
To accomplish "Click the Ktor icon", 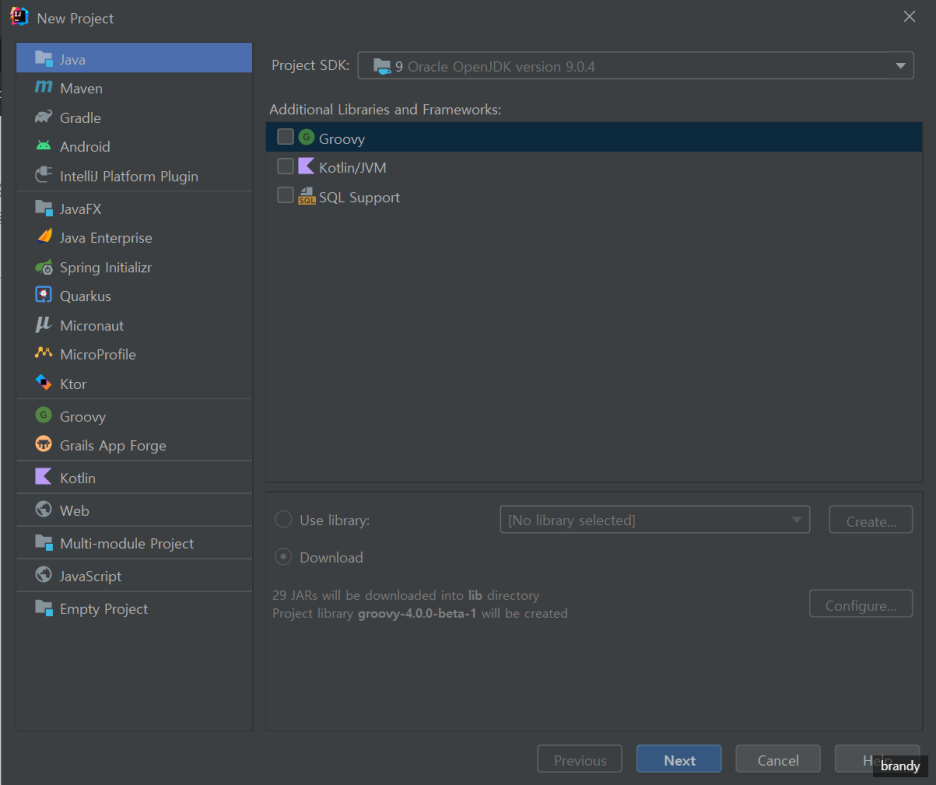I will pos(44,382).
